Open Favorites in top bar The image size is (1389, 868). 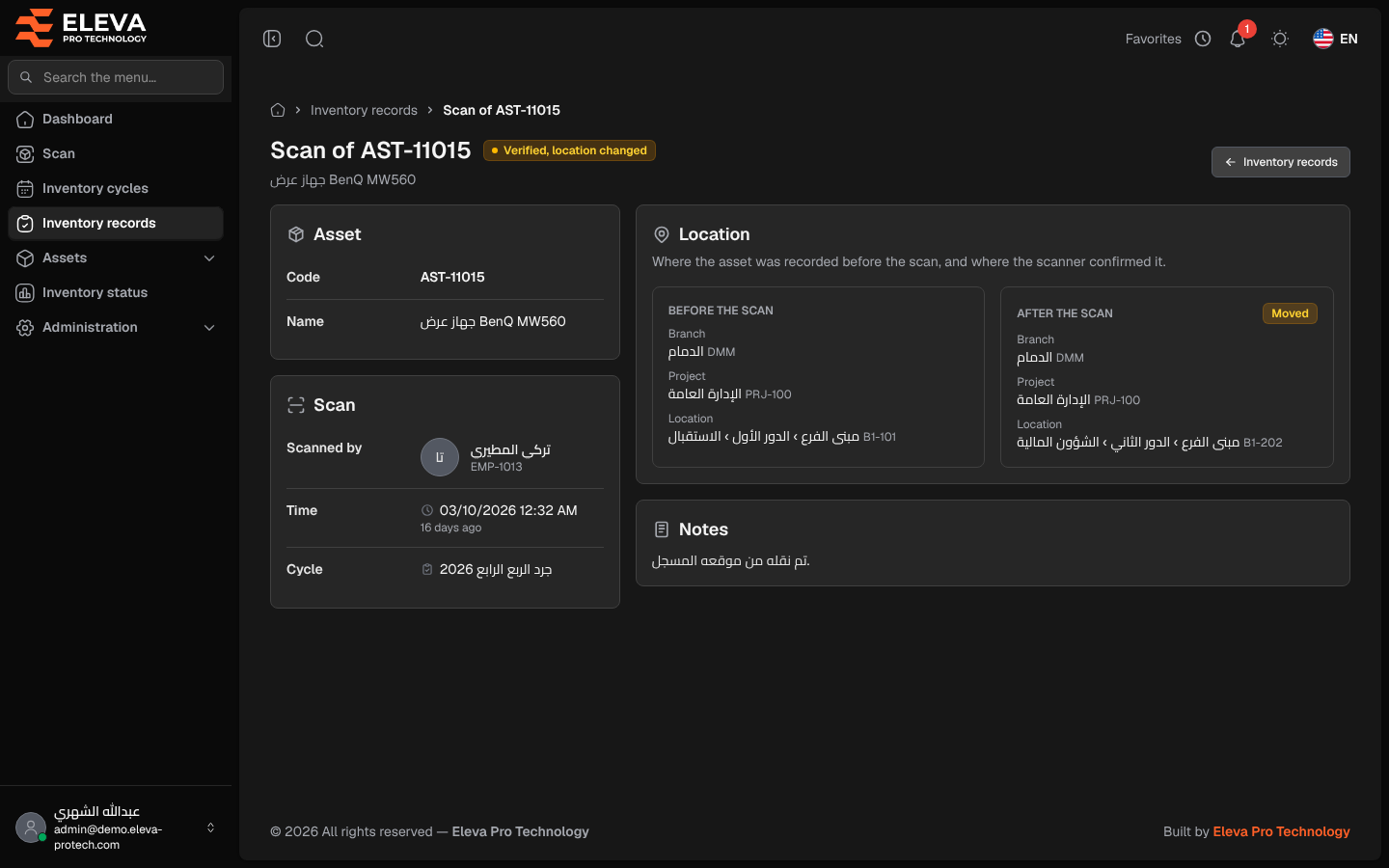click(x=1153, y=39)
